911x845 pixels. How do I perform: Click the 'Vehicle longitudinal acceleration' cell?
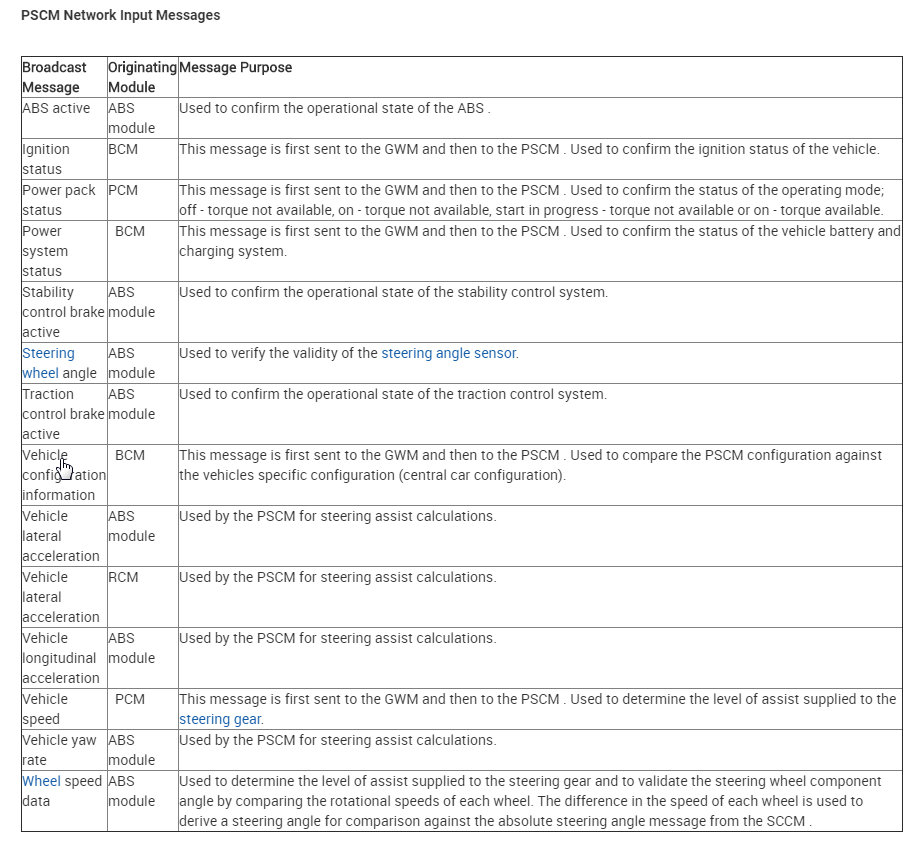coord(64,658)
